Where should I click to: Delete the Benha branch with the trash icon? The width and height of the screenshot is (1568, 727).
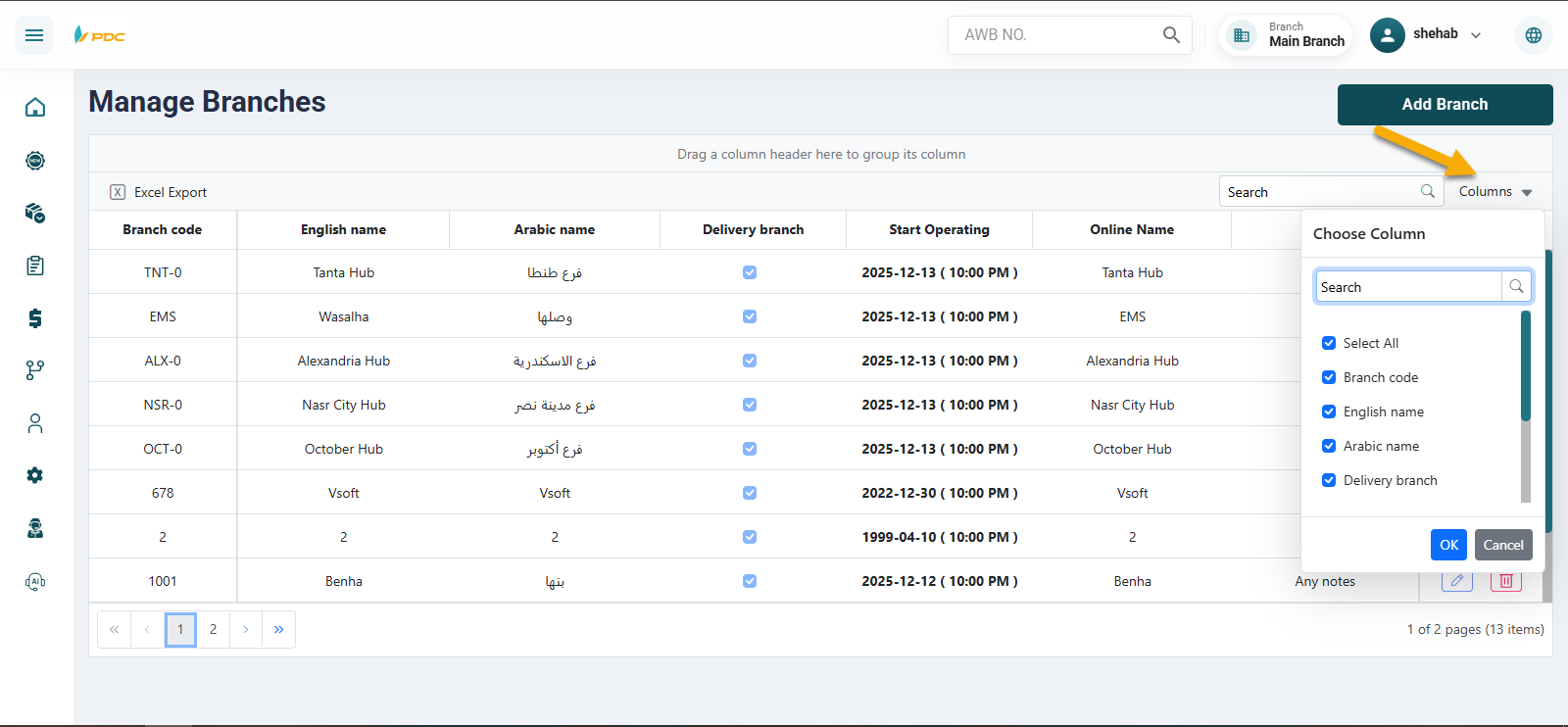point(1506,581)
